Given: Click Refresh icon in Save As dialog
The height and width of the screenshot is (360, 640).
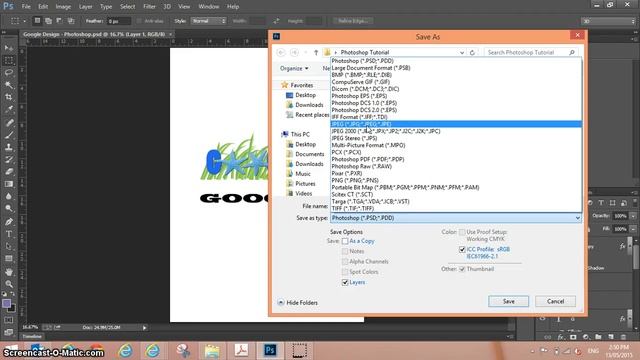Looking at the screenshot, I should pyautogui.click(x=472, y=52).
